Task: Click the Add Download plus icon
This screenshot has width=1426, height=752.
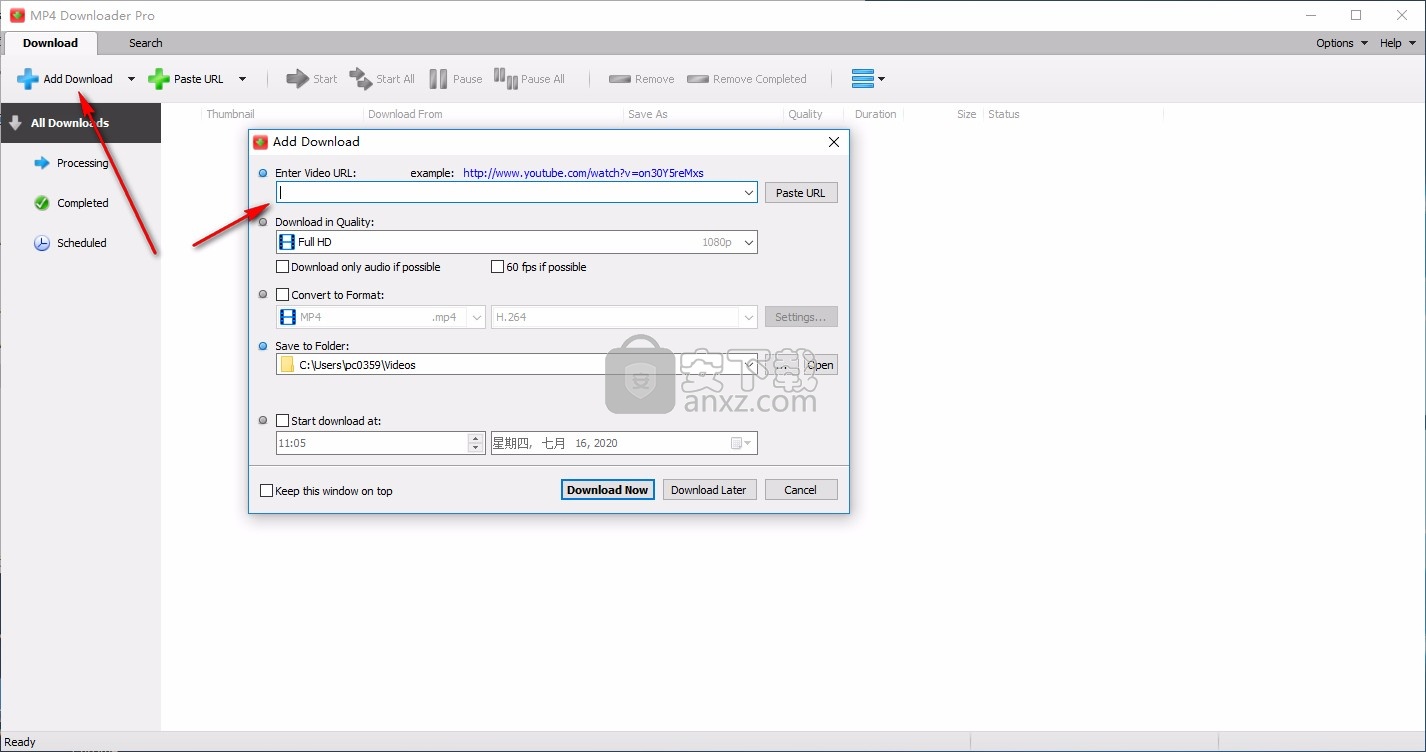Action: pyautogui.click(x=28, y=79)
